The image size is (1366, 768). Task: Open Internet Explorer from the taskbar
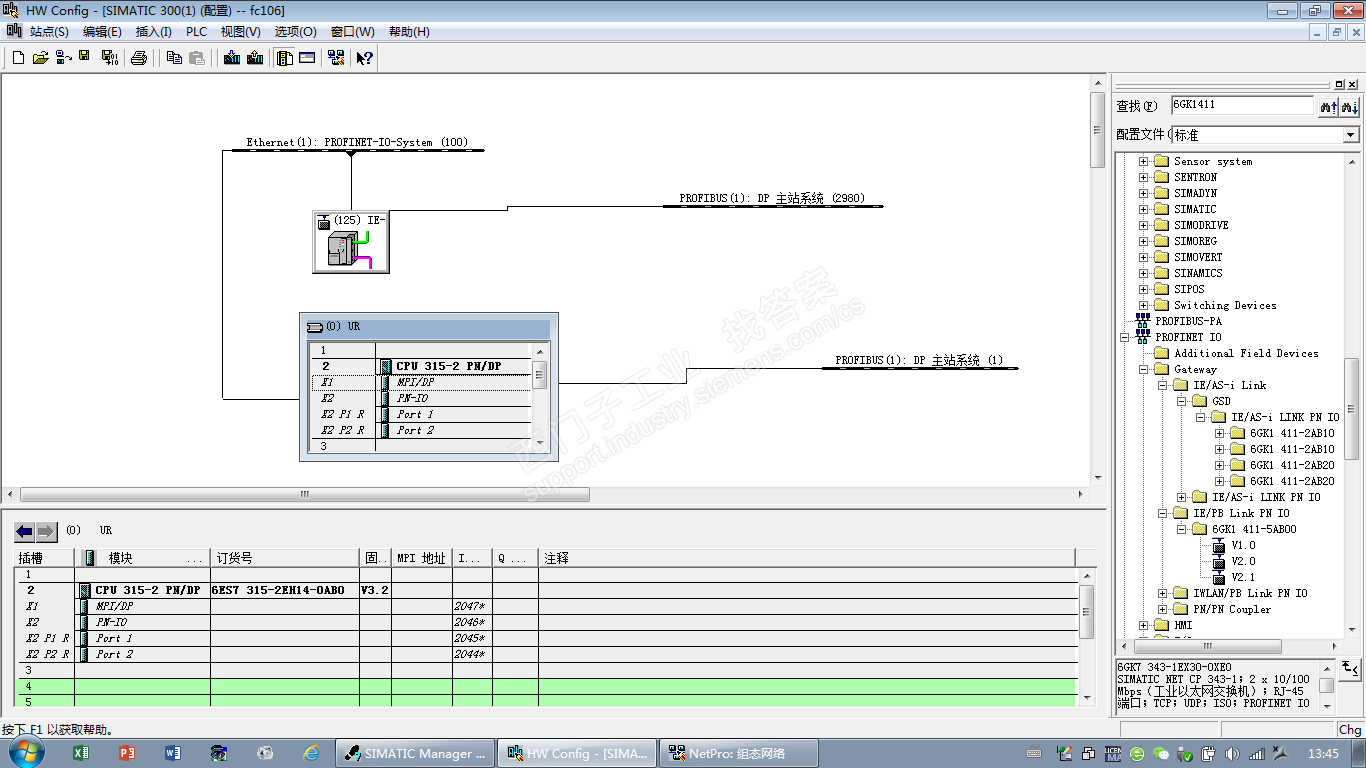point(311,753)
